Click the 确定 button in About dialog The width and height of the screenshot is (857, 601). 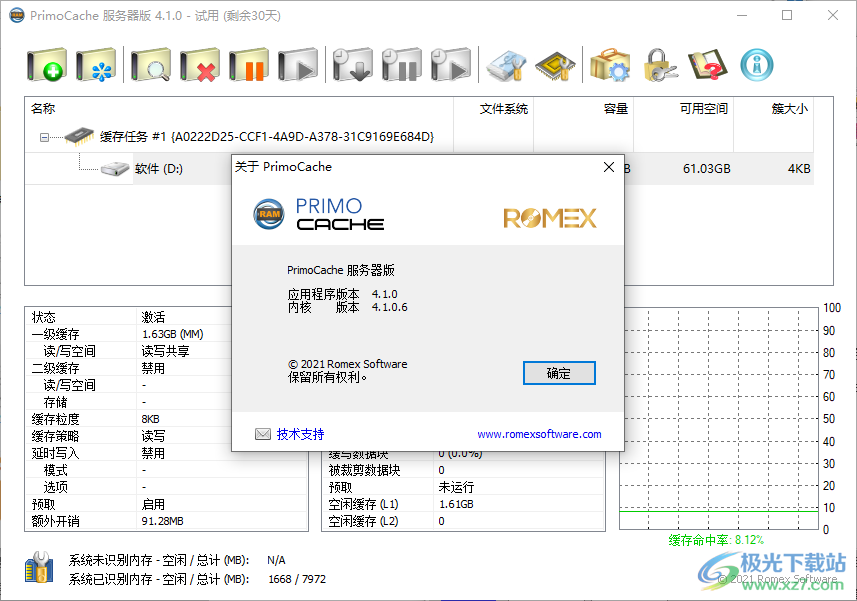(559, 373)
